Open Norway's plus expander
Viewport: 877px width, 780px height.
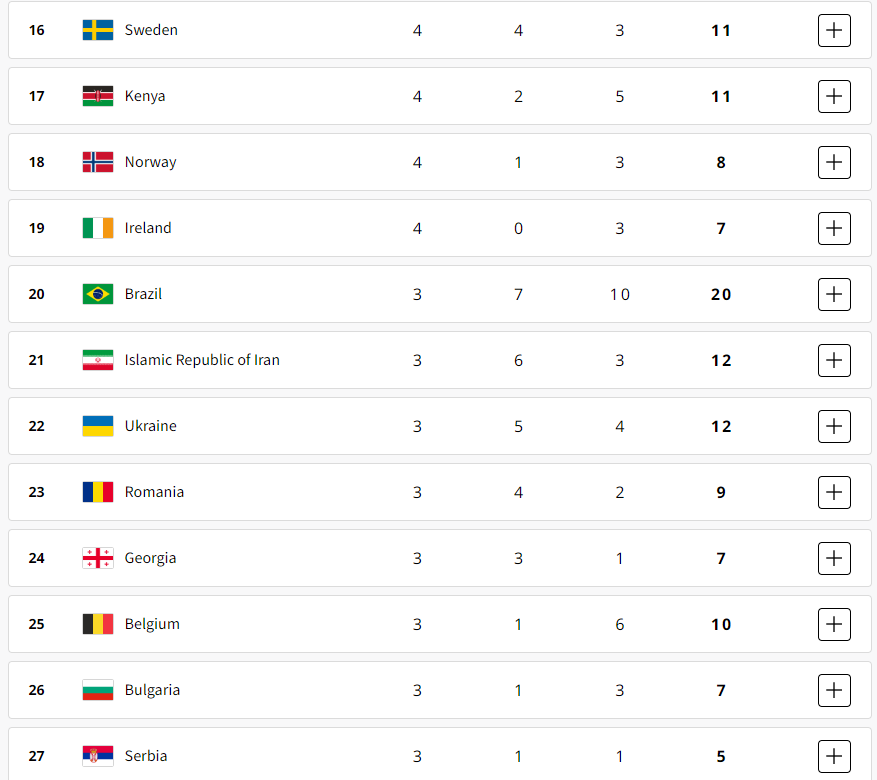[x=834, y=162]
